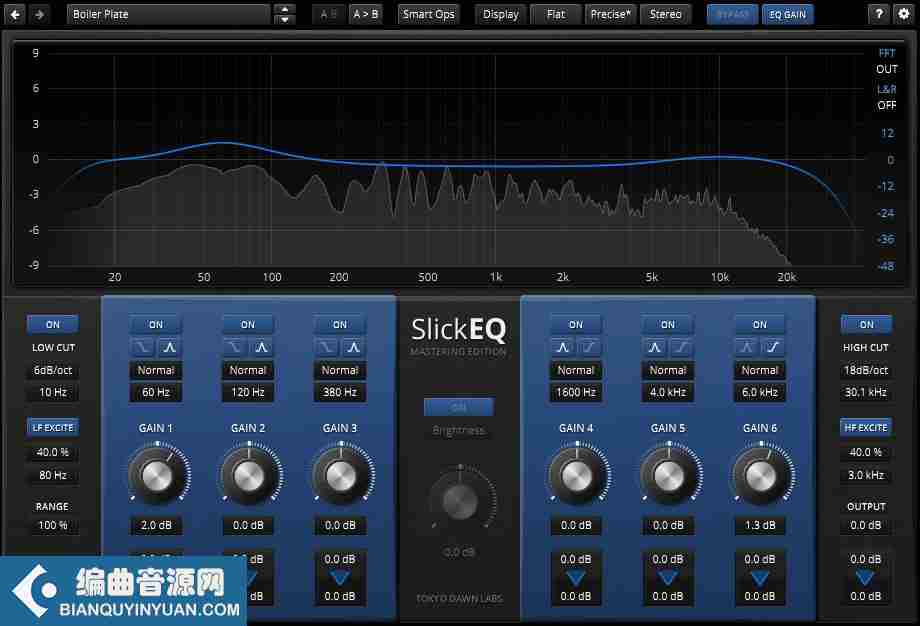This screenshot has width=920, height=626.
Task: Toggle the HIGH CUT ON switch
Action: (x=867, y=324)
